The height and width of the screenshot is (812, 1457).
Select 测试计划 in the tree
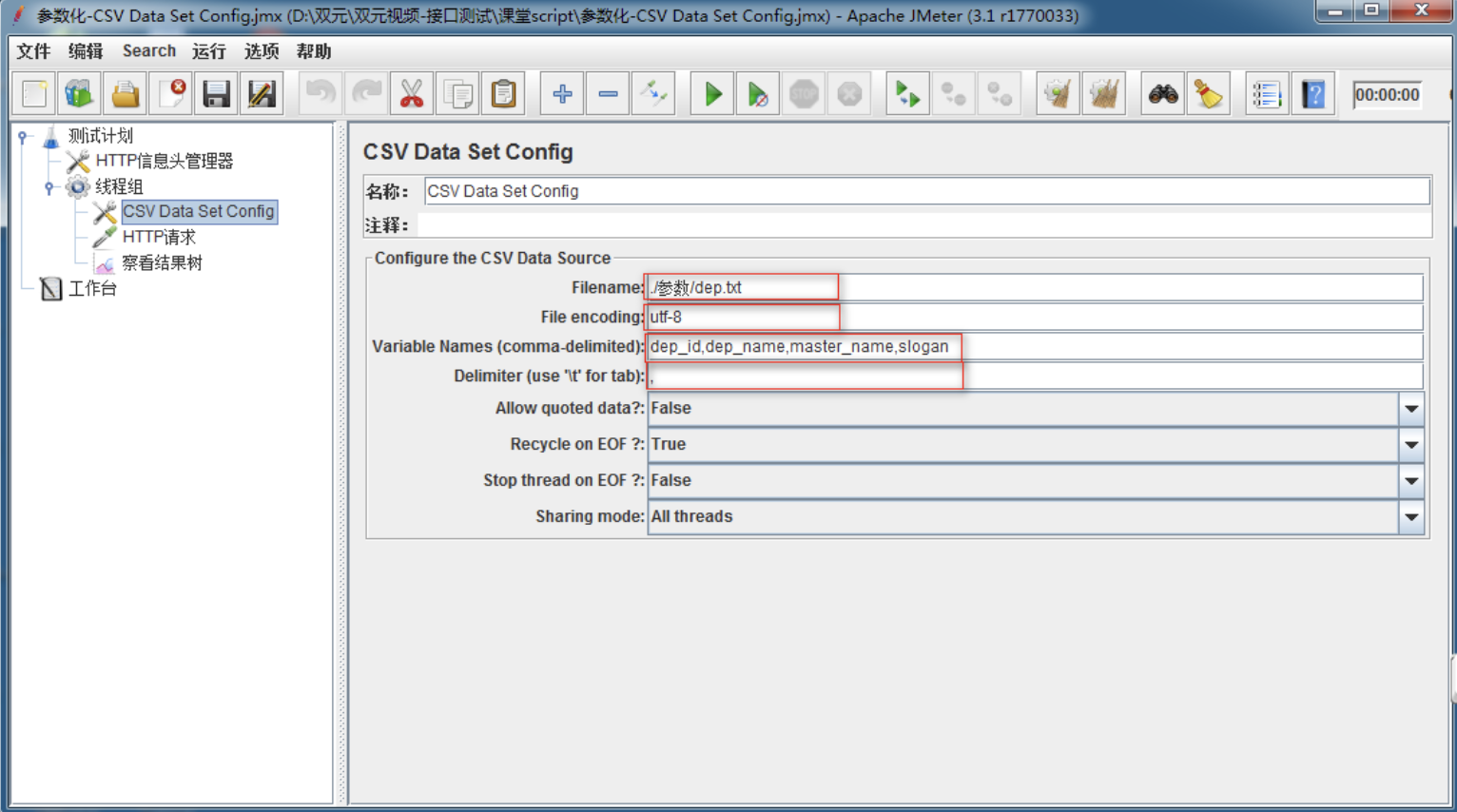(x=100, y=136)
